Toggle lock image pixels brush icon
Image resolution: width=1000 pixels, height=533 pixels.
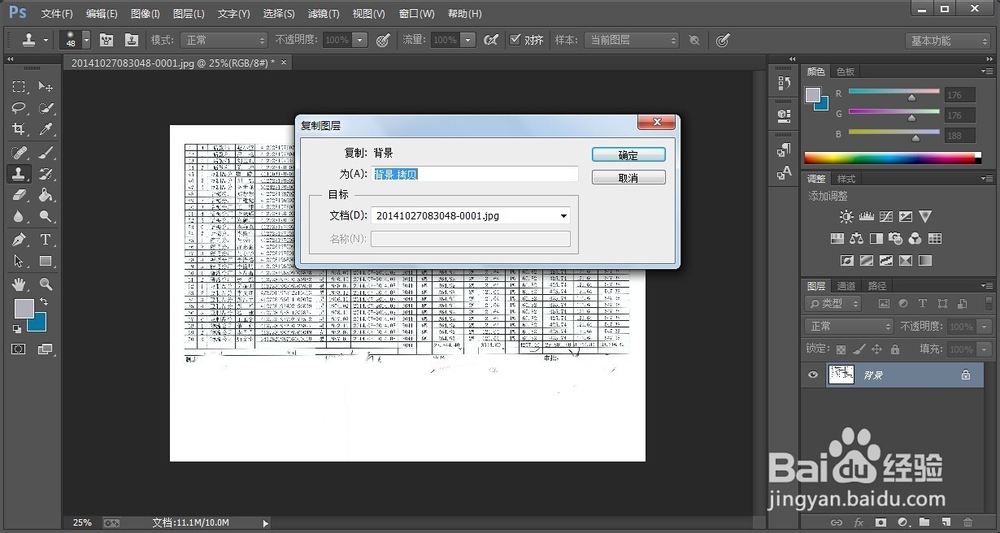tap(859, 349)
